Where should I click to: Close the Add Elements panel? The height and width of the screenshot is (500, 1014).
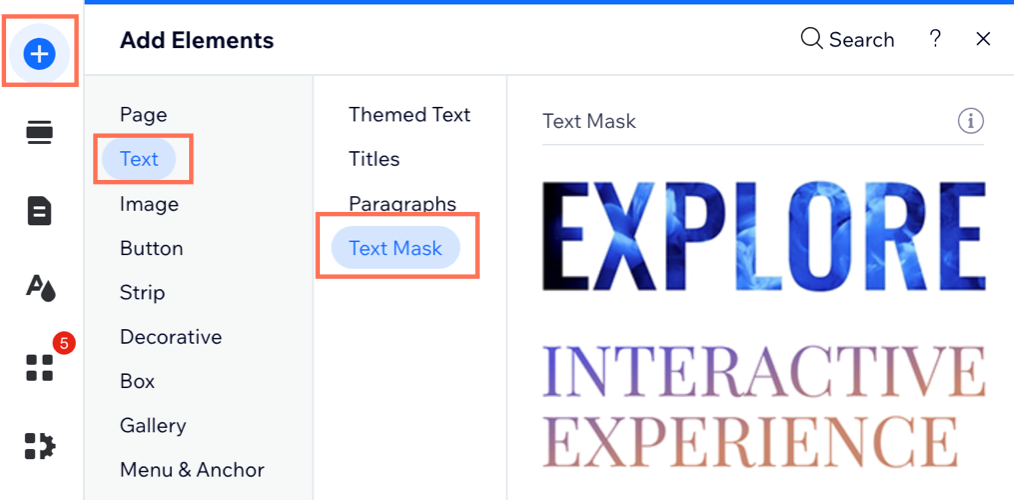pos(983,39)
